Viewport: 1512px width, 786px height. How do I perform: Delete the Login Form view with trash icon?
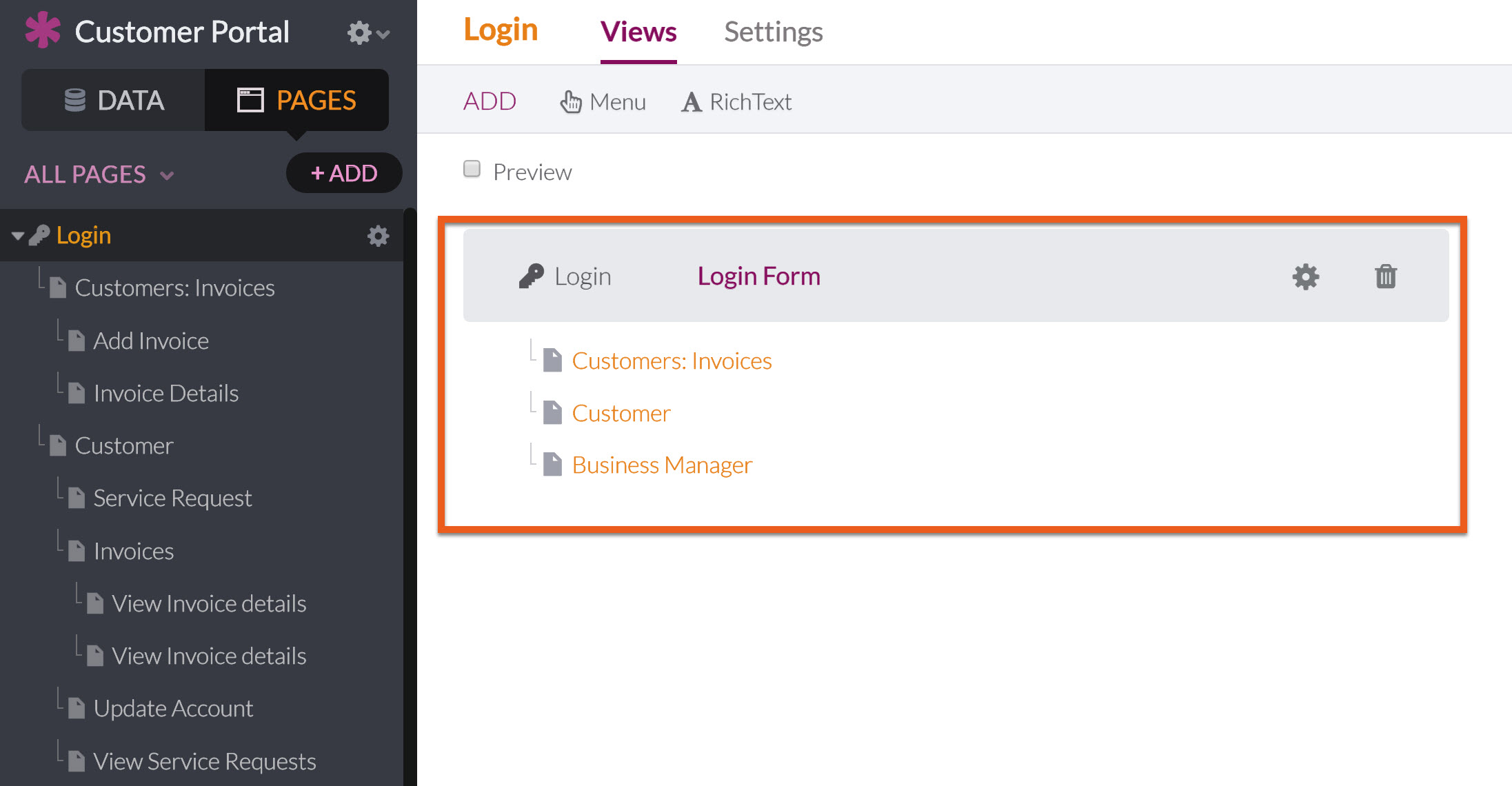[1386, 276]
